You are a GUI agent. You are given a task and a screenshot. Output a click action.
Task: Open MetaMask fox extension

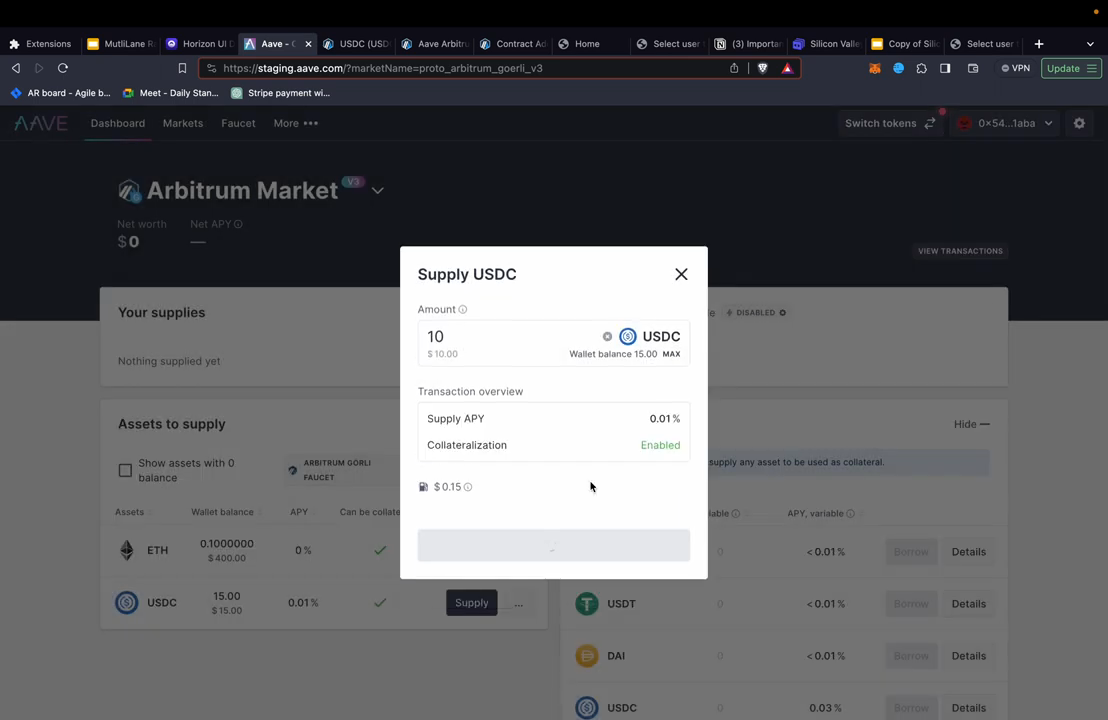[x=875, y=68]
